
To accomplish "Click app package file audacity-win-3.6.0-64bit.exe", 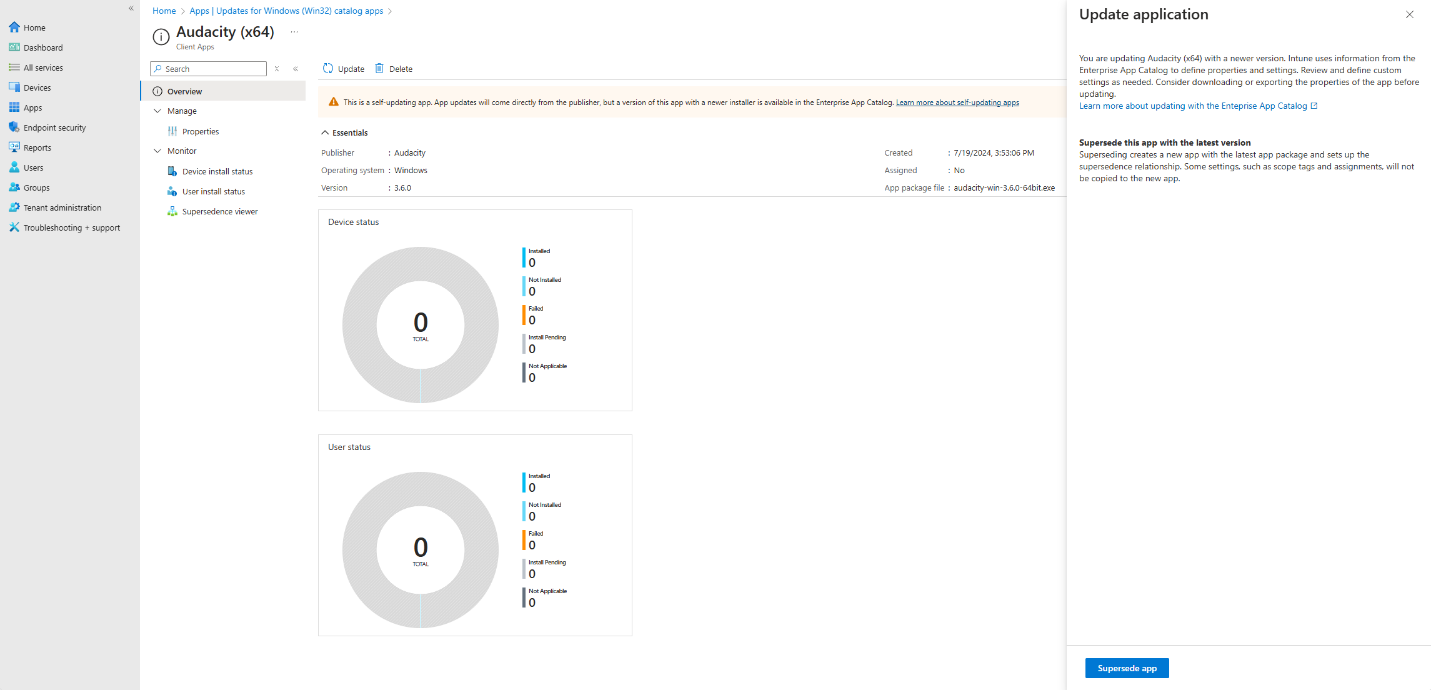I will coord(1004,187).
